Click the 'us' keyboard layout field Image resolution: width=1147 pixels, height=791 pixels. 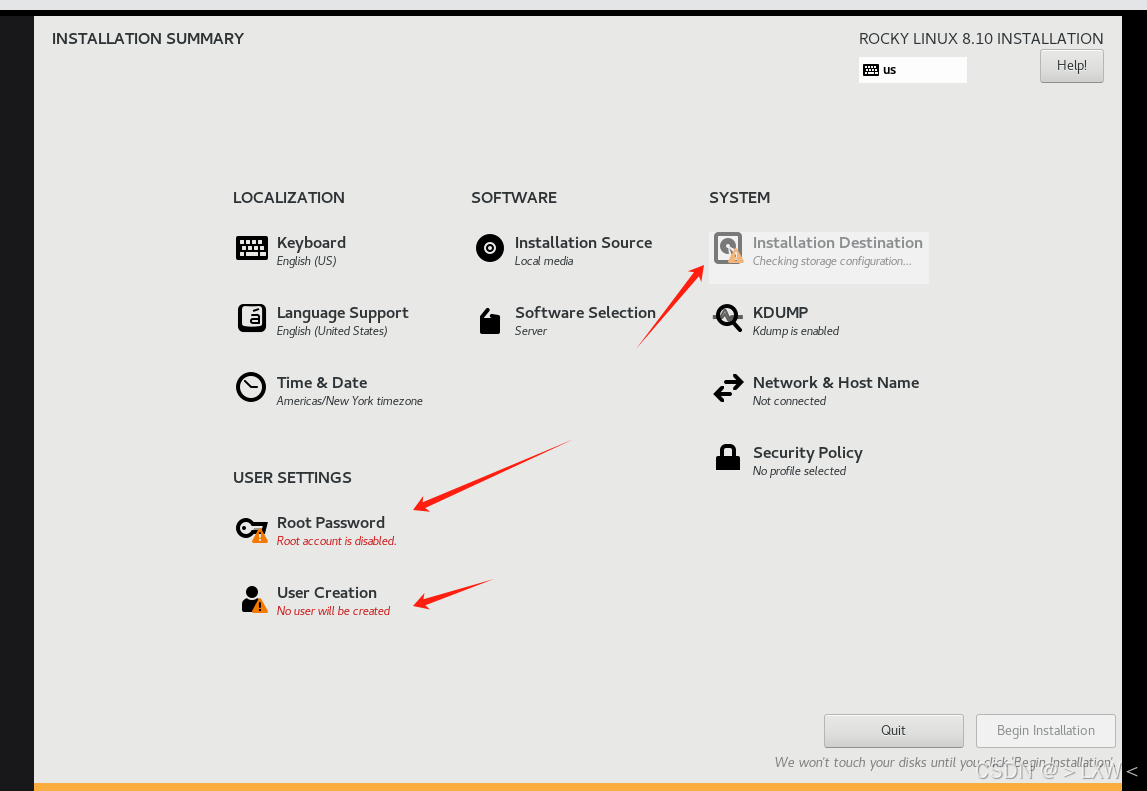[913, 70]
